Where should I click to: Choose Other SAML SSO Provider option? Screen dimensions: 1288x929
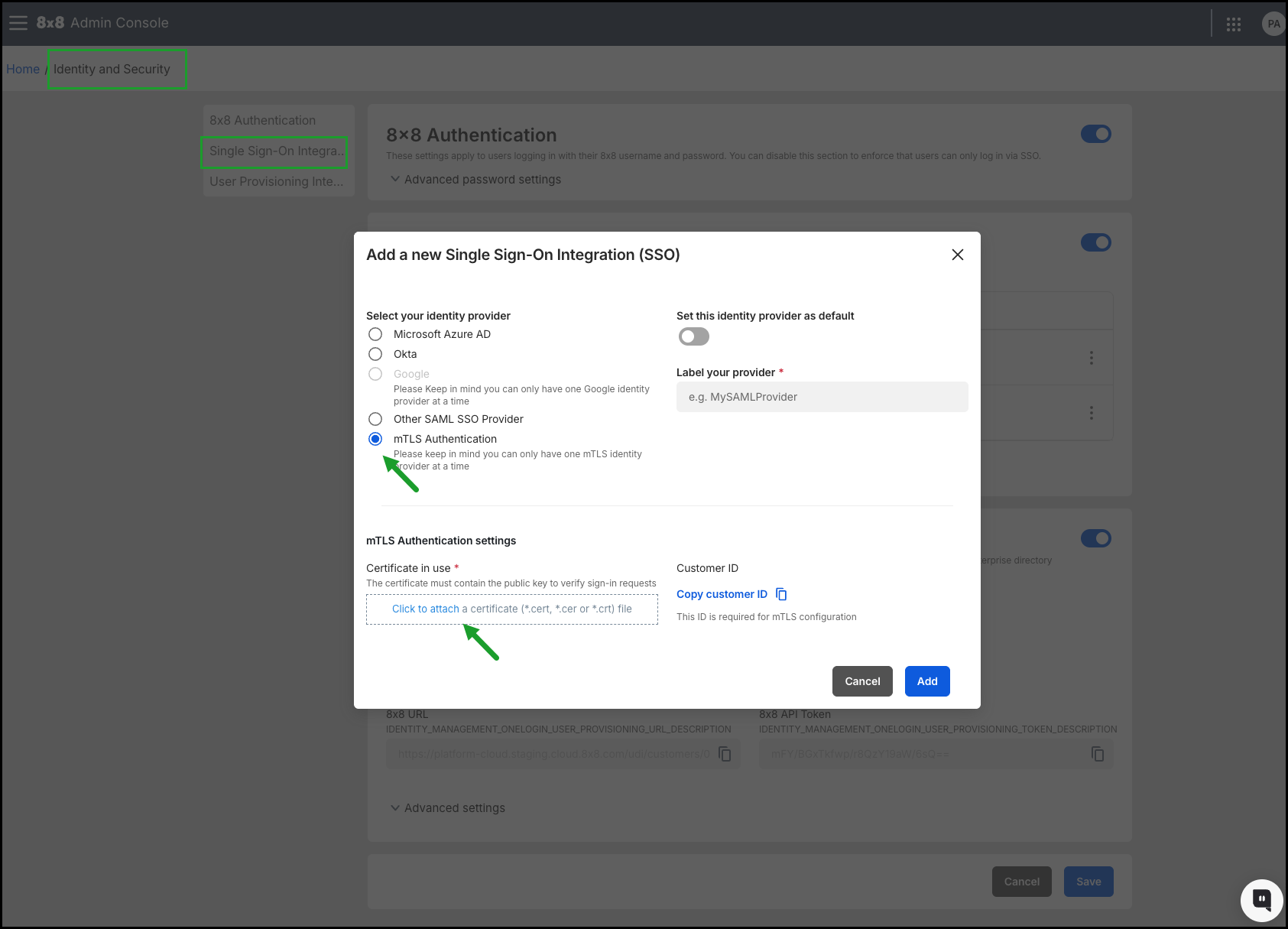[375, 419]
